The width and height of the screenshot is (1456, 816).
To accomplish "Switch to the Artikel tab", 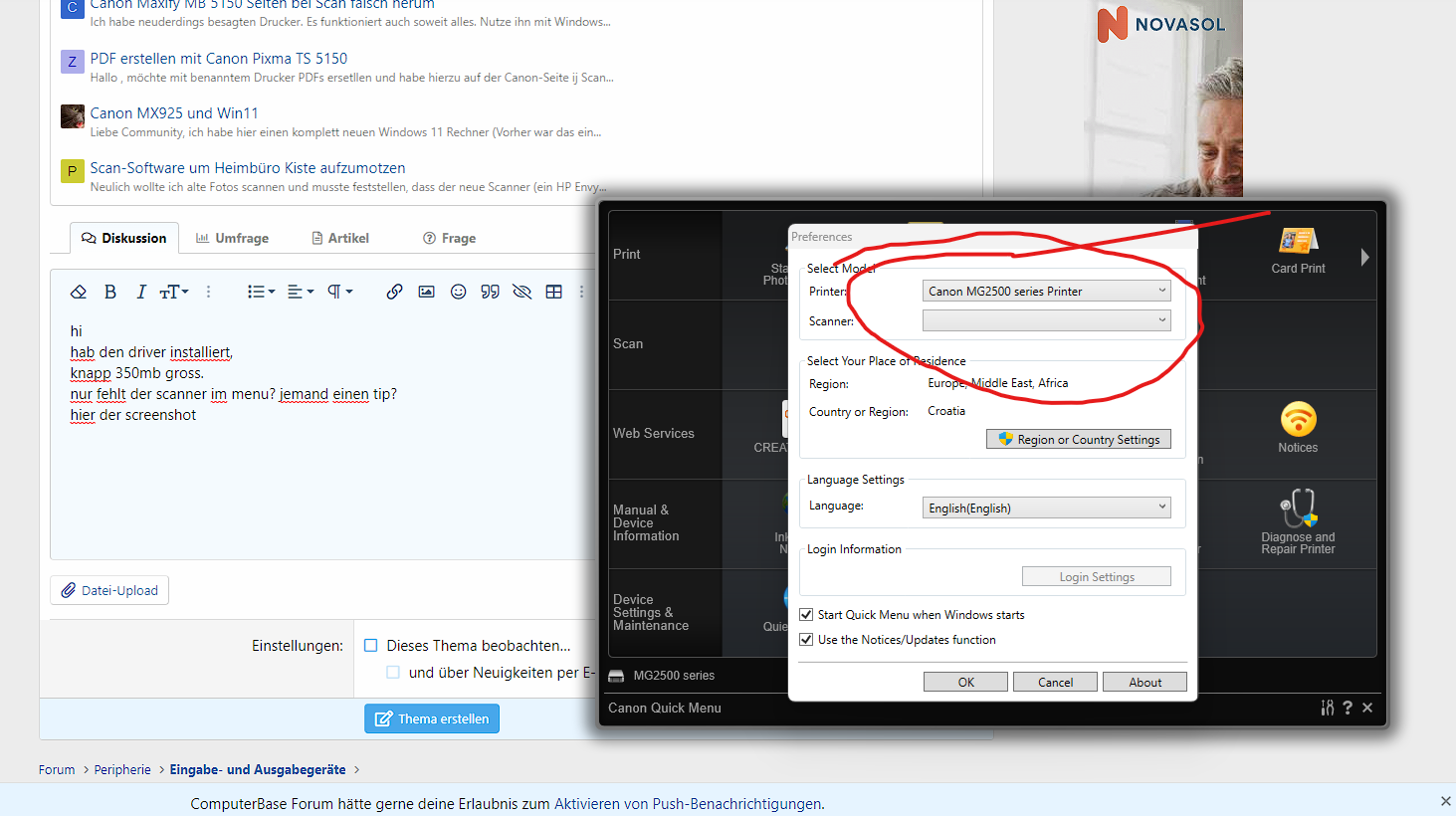I will pos(340,238).
